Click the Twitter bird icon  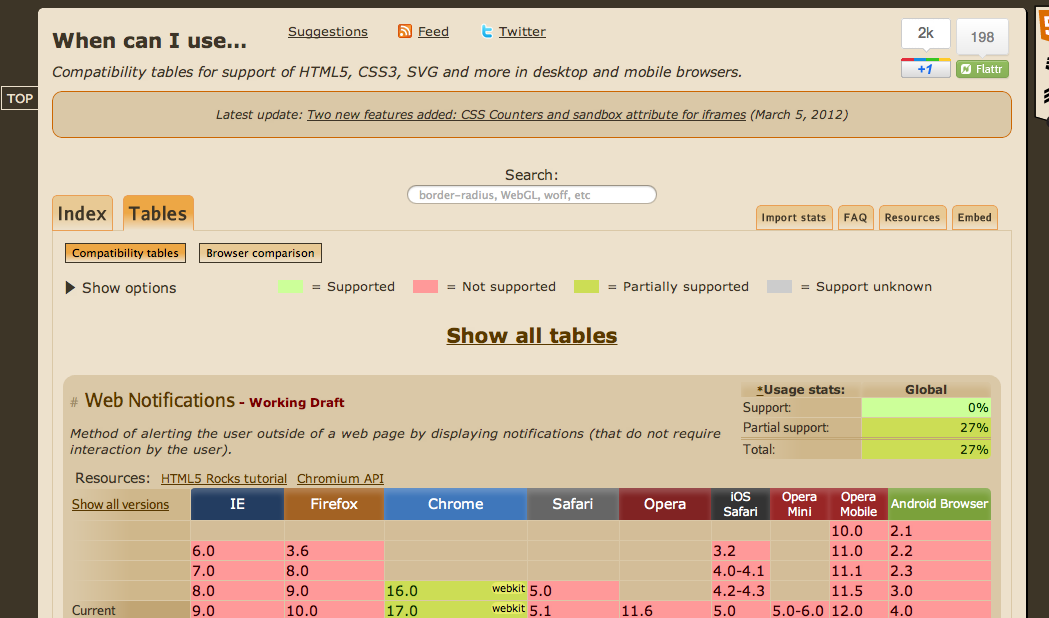[x=486, y=31]
